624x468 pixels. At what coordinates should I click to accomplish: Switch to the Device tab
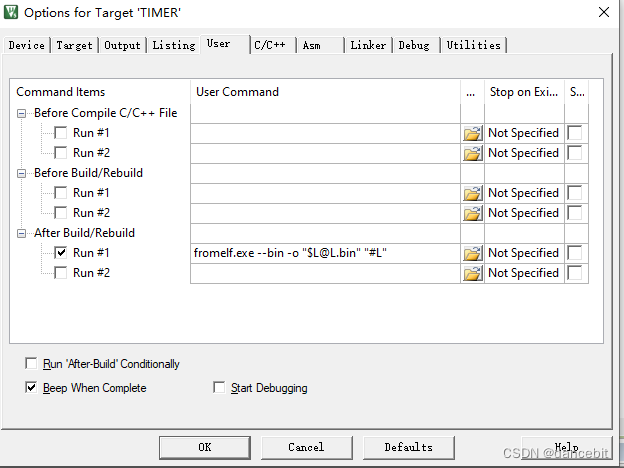coord(27,45)
